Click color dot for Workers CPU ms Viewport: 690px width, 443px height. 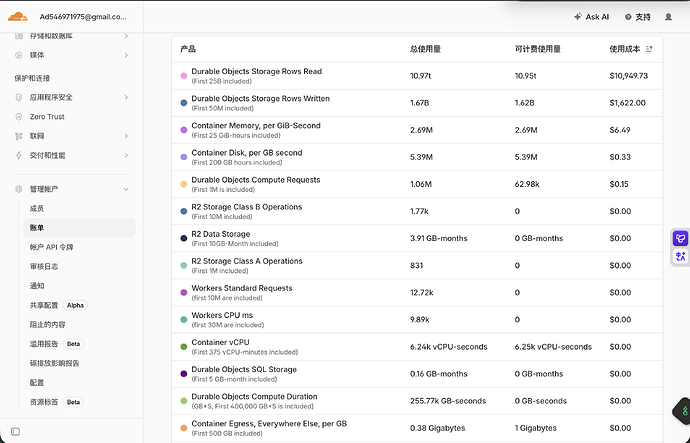[184, 320]
